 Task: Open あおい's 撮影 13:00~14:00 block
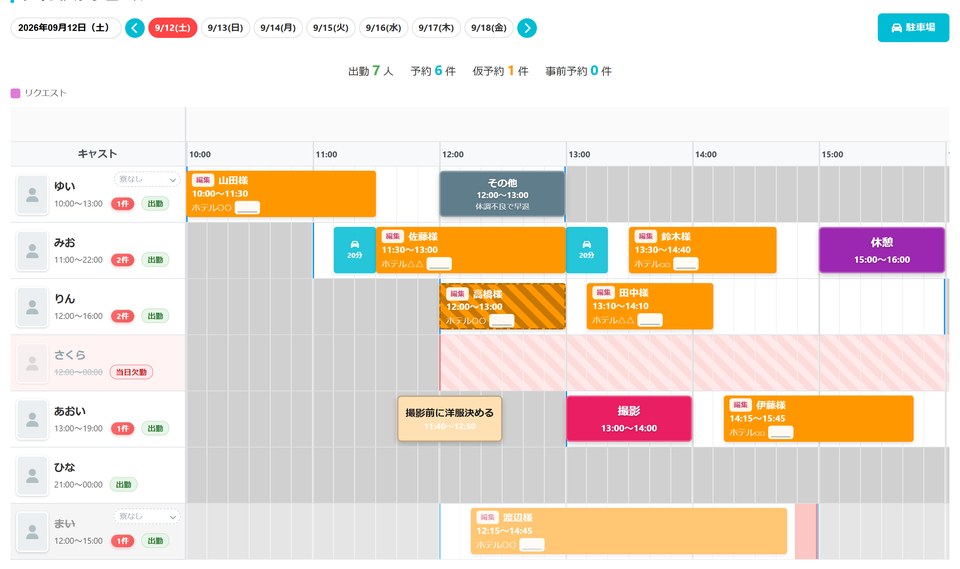point(629,418)
